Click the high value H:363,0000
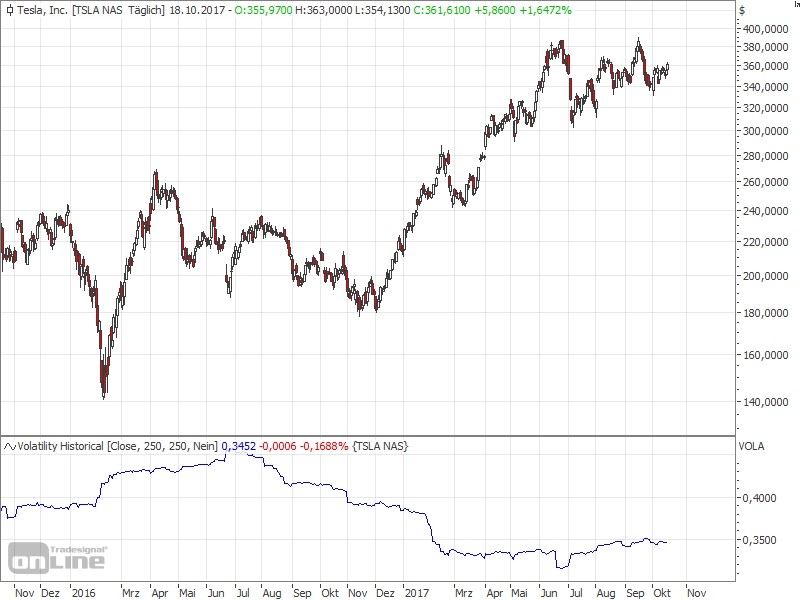 [x=324, y=10]
